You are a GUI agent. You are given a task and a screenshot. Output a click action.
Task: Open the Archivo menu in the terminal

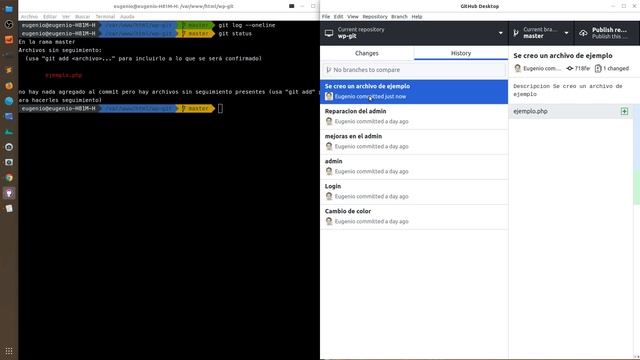point(29,17)
